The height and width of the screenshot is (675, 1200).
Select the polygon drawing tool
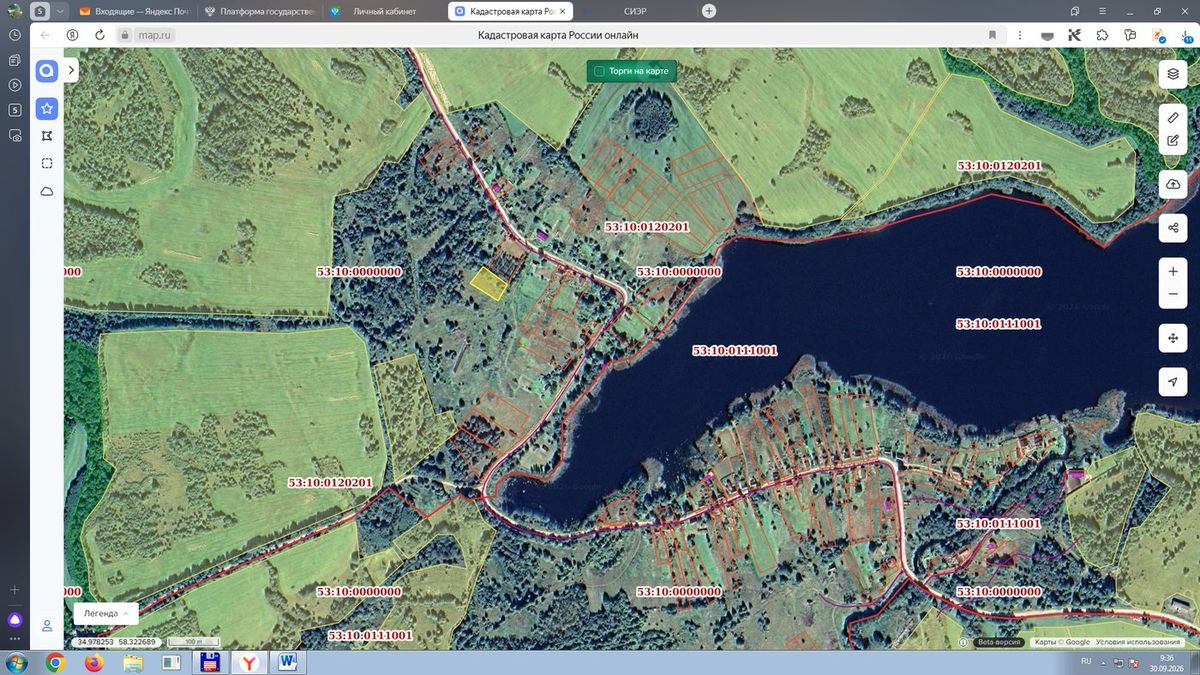(x=46, y=136)
